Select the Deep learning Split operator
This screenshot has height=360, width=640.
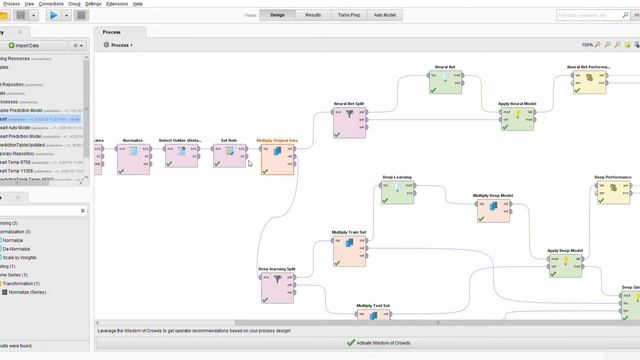pyautogui.click(x=278, y=288)
